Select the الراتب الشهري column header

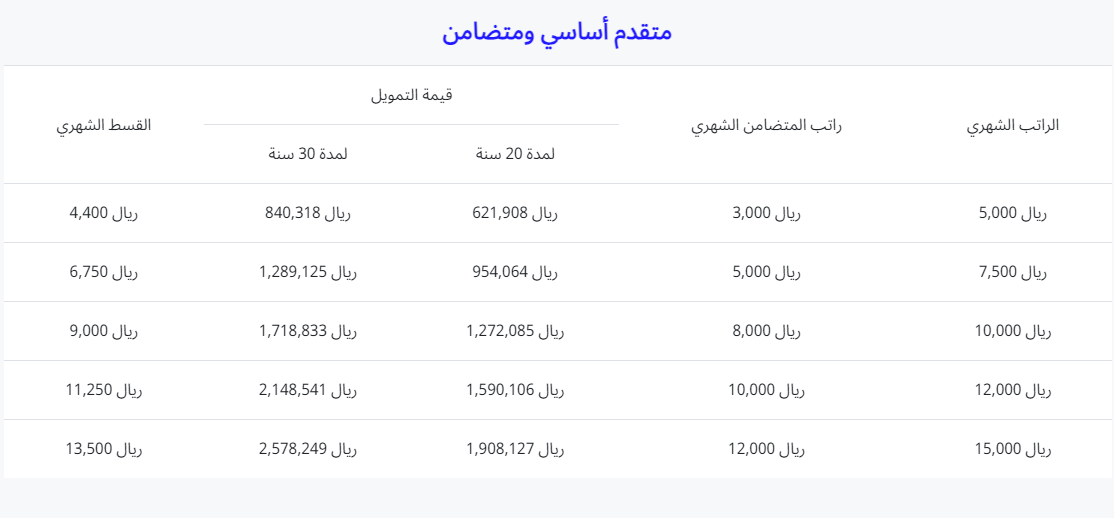[1013, 125]
